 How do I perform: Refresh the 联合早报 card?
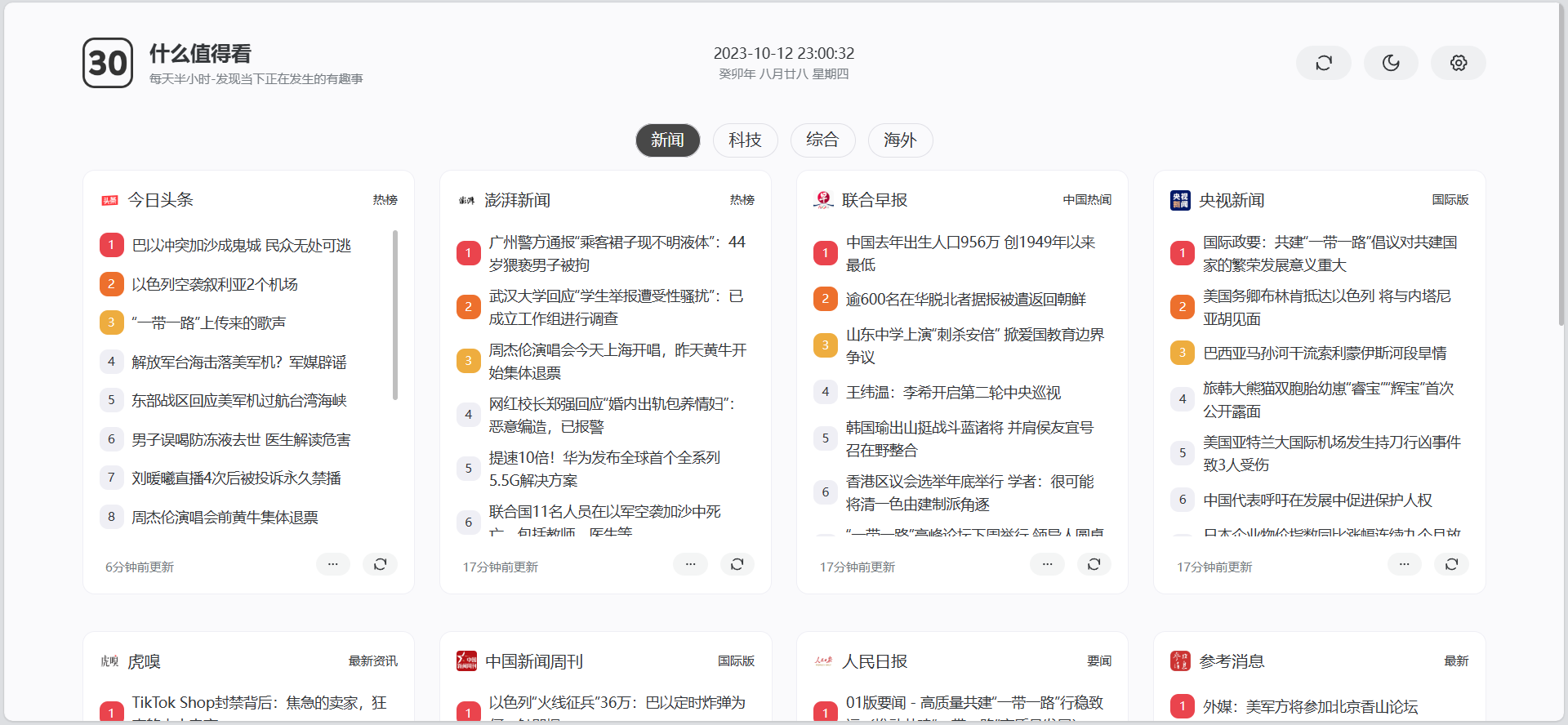(x=1094, y=564)
